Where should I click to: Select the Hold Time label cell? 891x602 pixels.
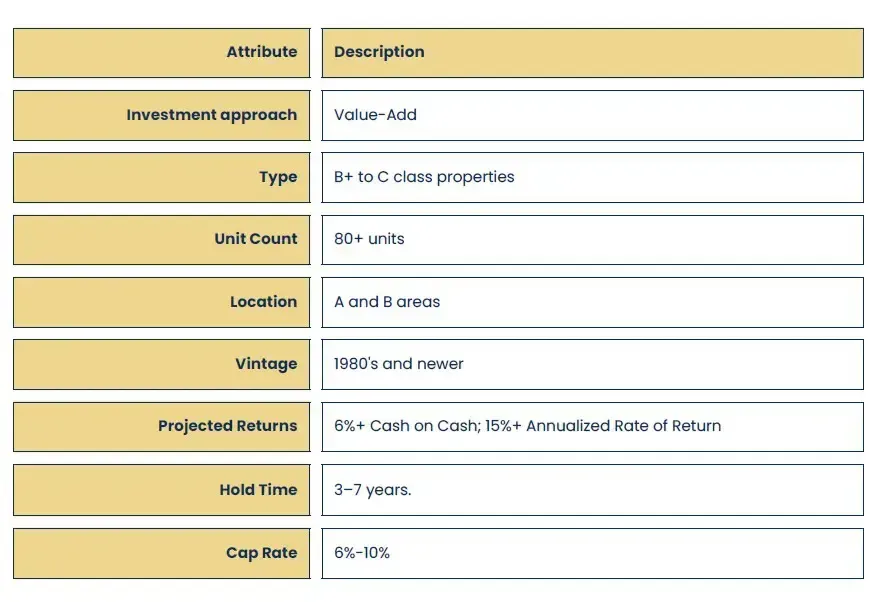[162, 490]
